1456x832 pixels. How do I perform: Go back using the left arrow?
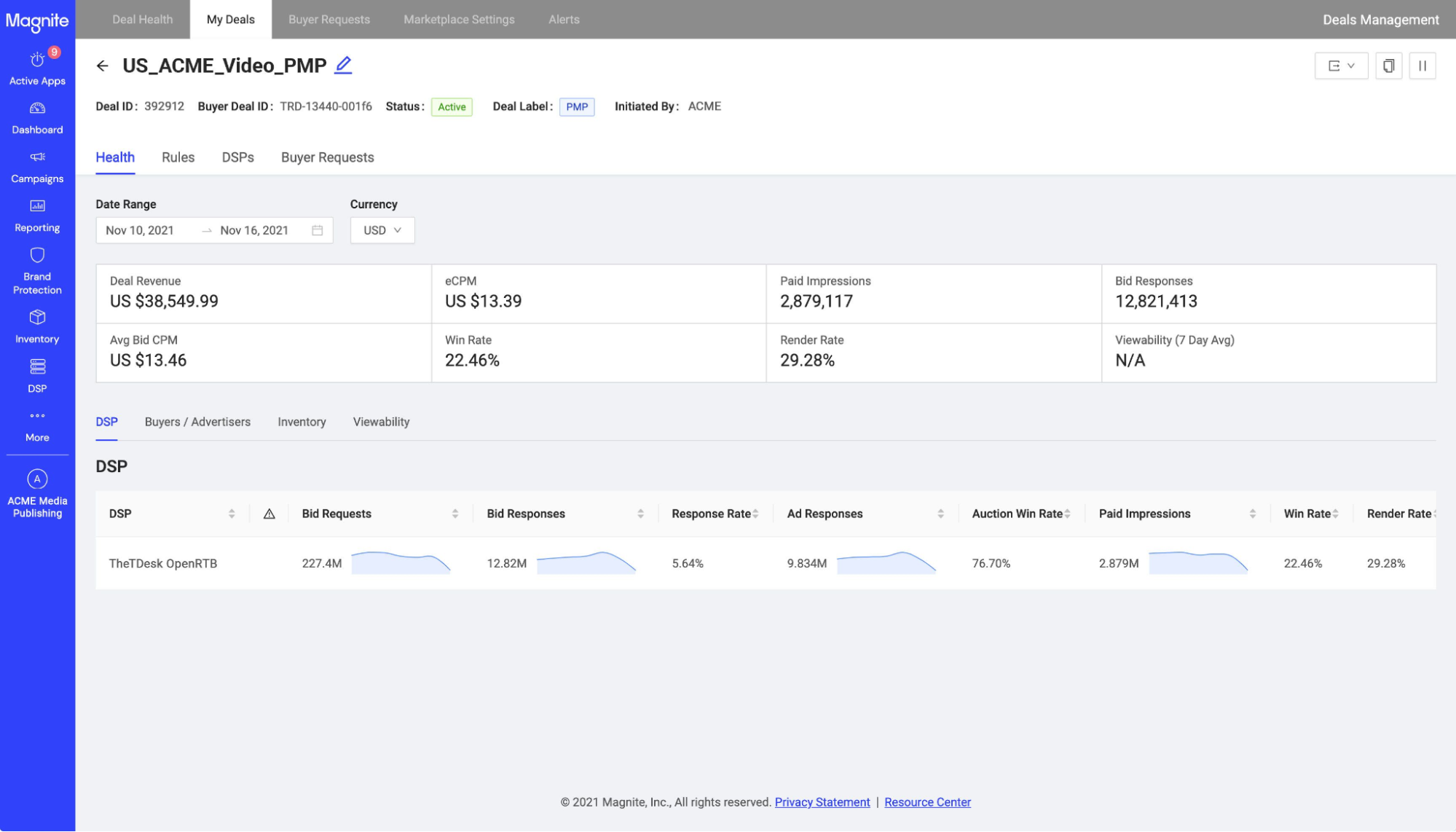103,66
